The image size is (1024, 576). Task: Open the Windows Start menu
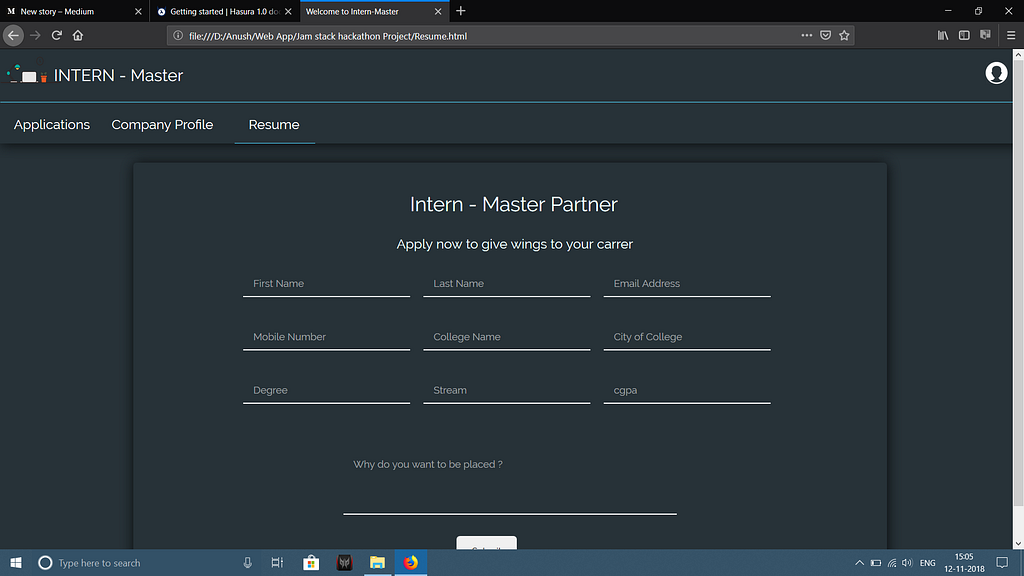[x=16, y=562]
